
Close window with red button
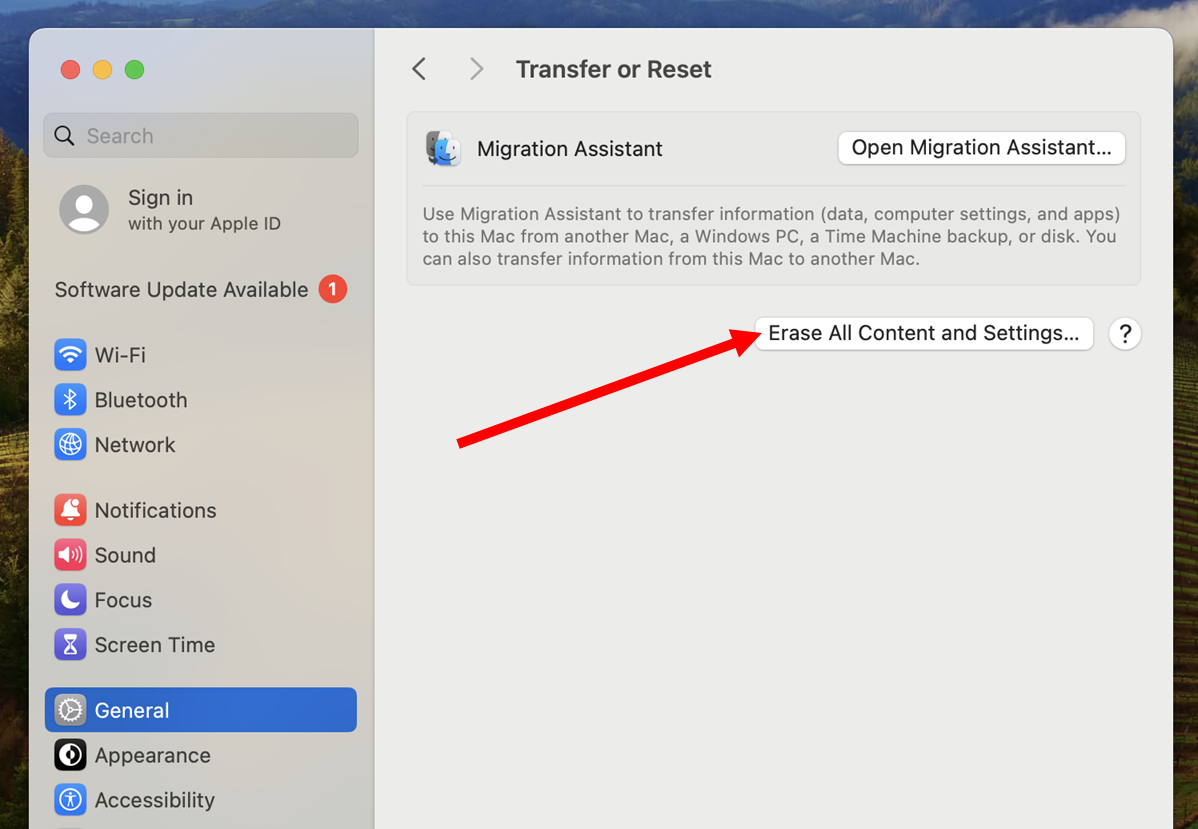70,70
